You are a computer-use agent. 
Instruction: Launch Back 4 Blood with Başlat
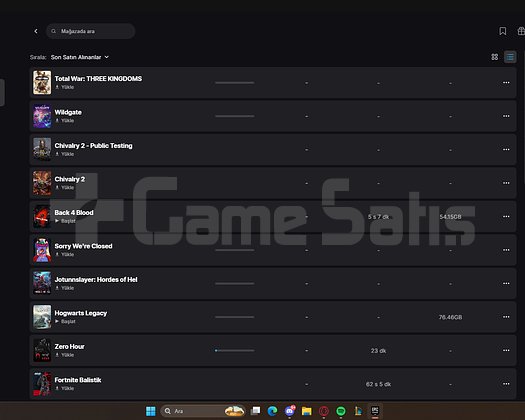tap(65, 221)
